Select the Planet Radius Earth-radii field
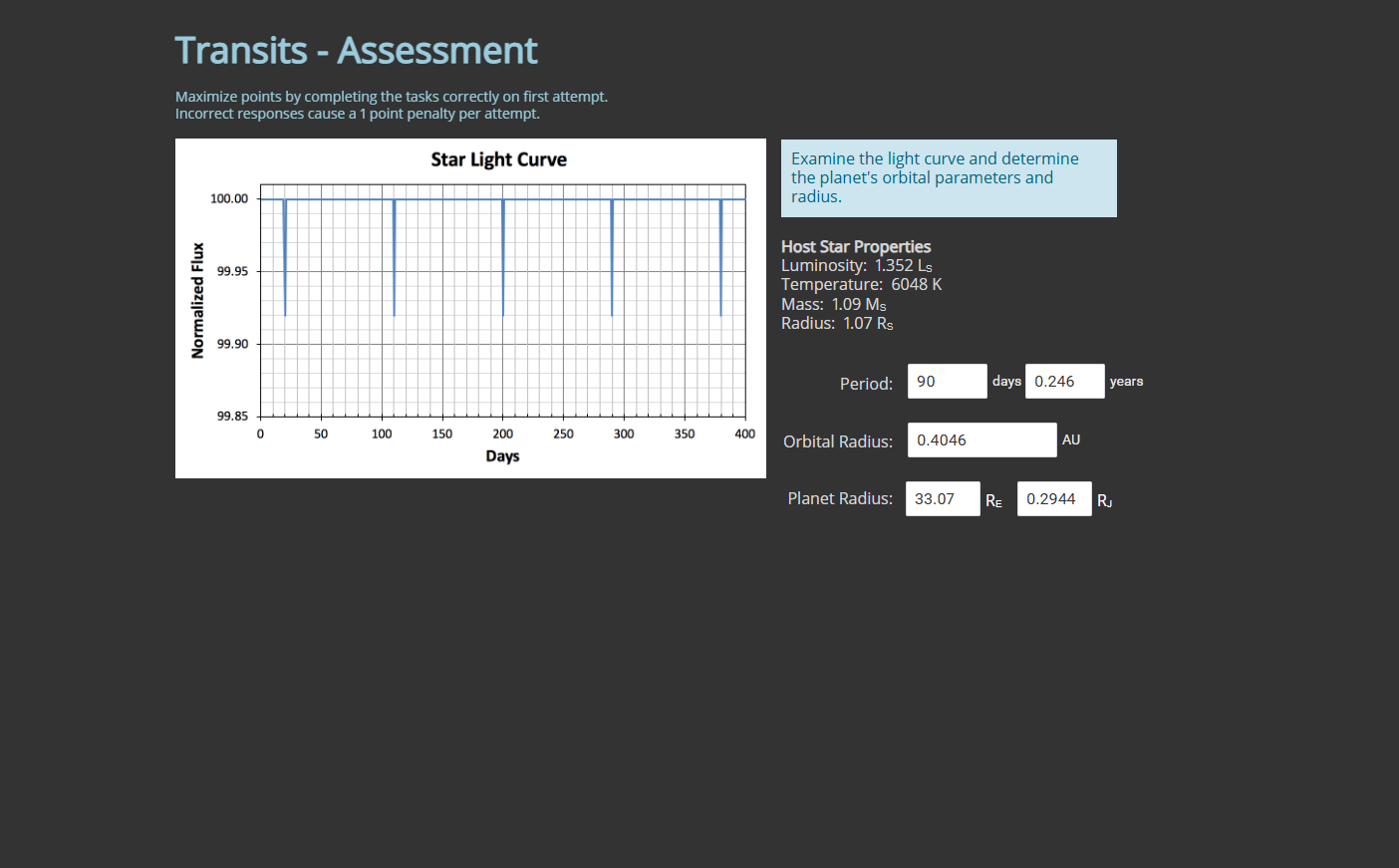The height and width of the screenshot is (868, 1399). point(942,498)
